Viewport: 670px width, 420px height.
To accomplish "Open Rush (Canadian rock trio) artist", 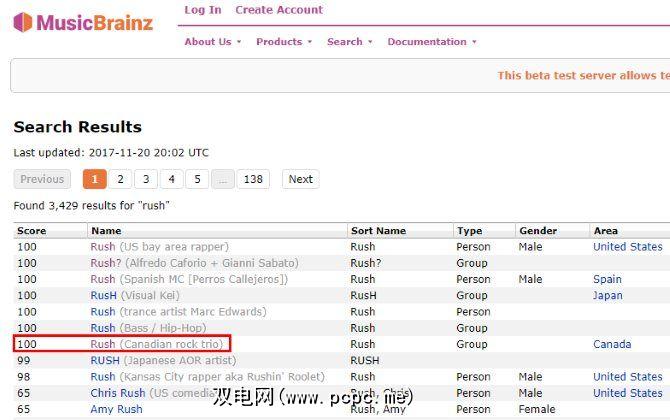I will point(103,344).
